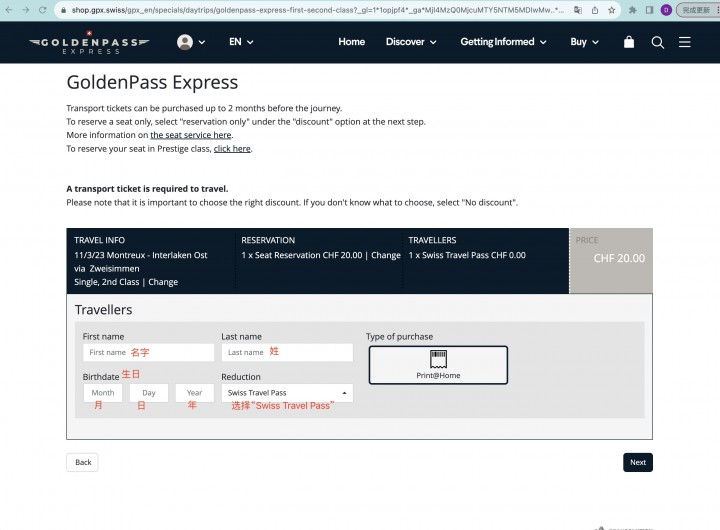Click the Next button
The height and width of the screenshot is (530, 720).
point(638,462)
